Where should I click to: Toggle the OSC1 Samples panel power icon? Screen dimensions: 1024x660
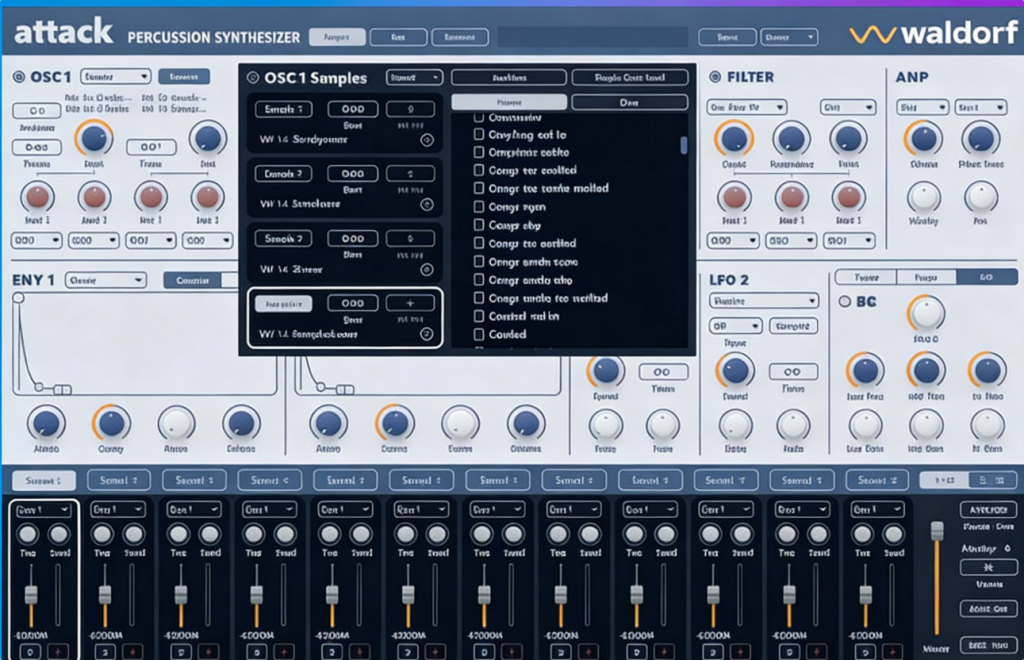253,78
